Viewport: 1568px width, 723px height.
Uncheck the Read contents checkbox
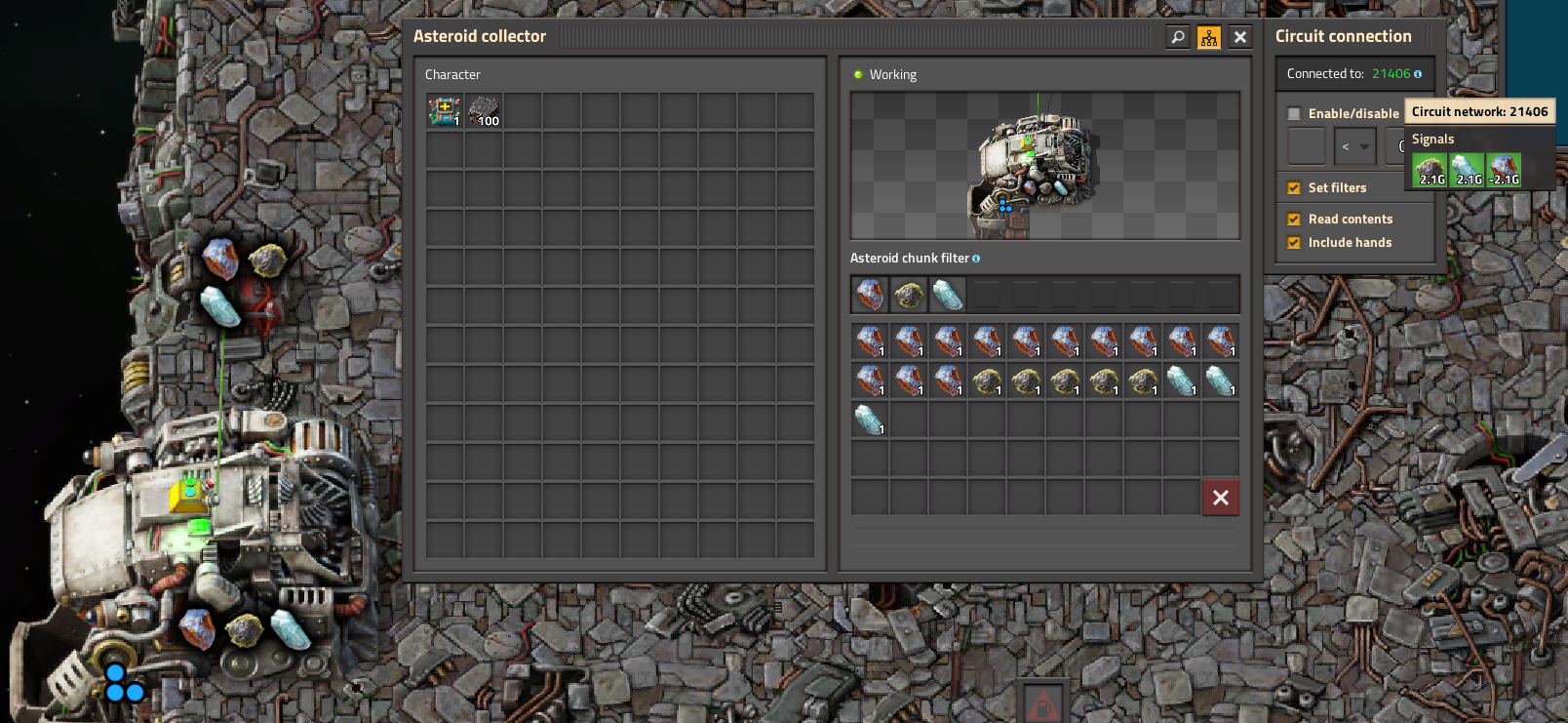click(1294, 220)
